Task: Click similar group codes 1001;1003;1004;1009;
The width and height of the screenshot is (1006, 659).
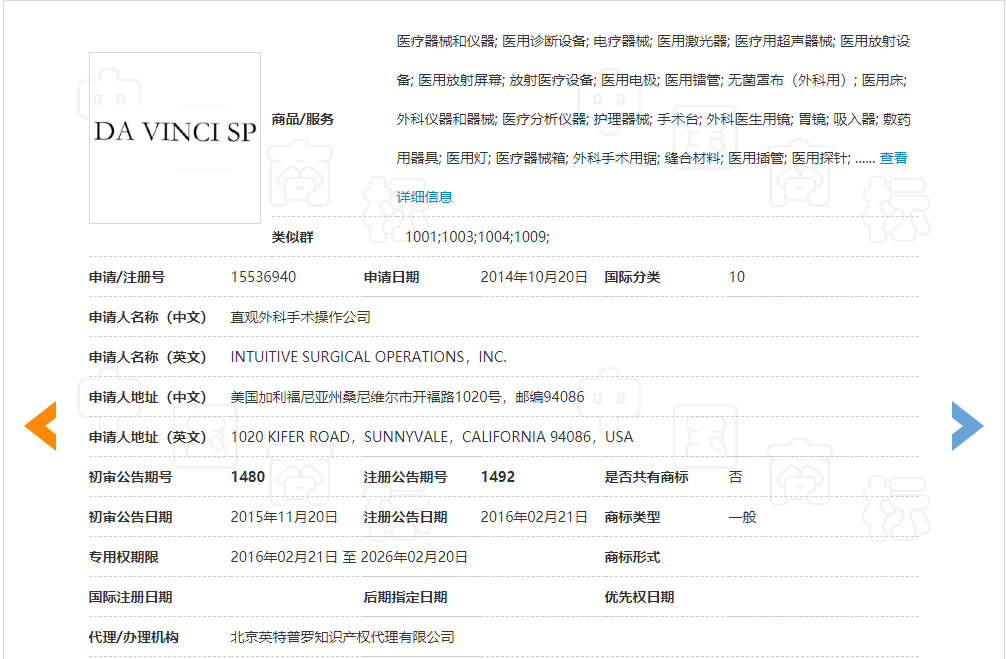Action: 477,237
